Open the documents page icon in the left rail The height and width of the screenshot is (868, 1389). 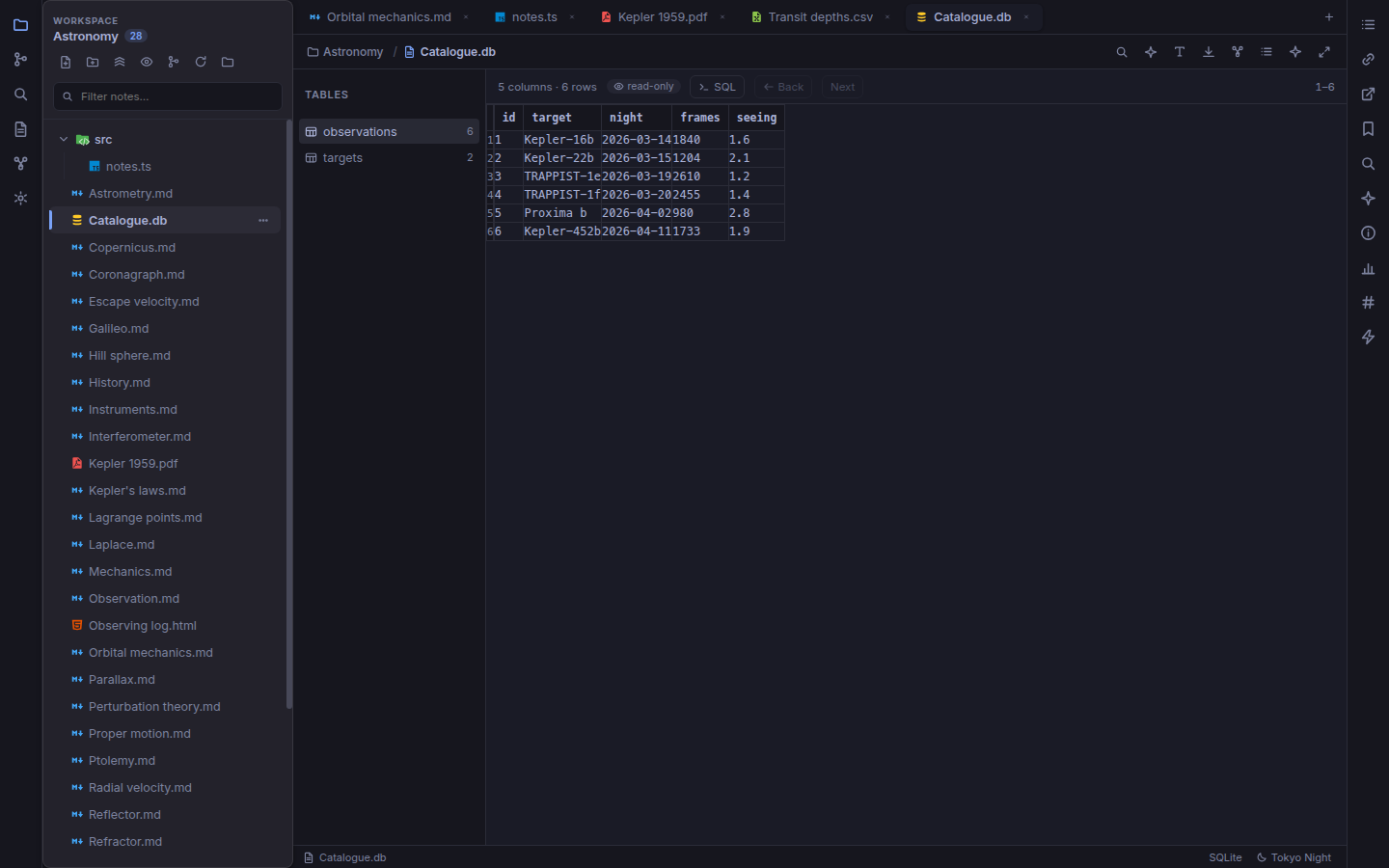pos(20,129)
